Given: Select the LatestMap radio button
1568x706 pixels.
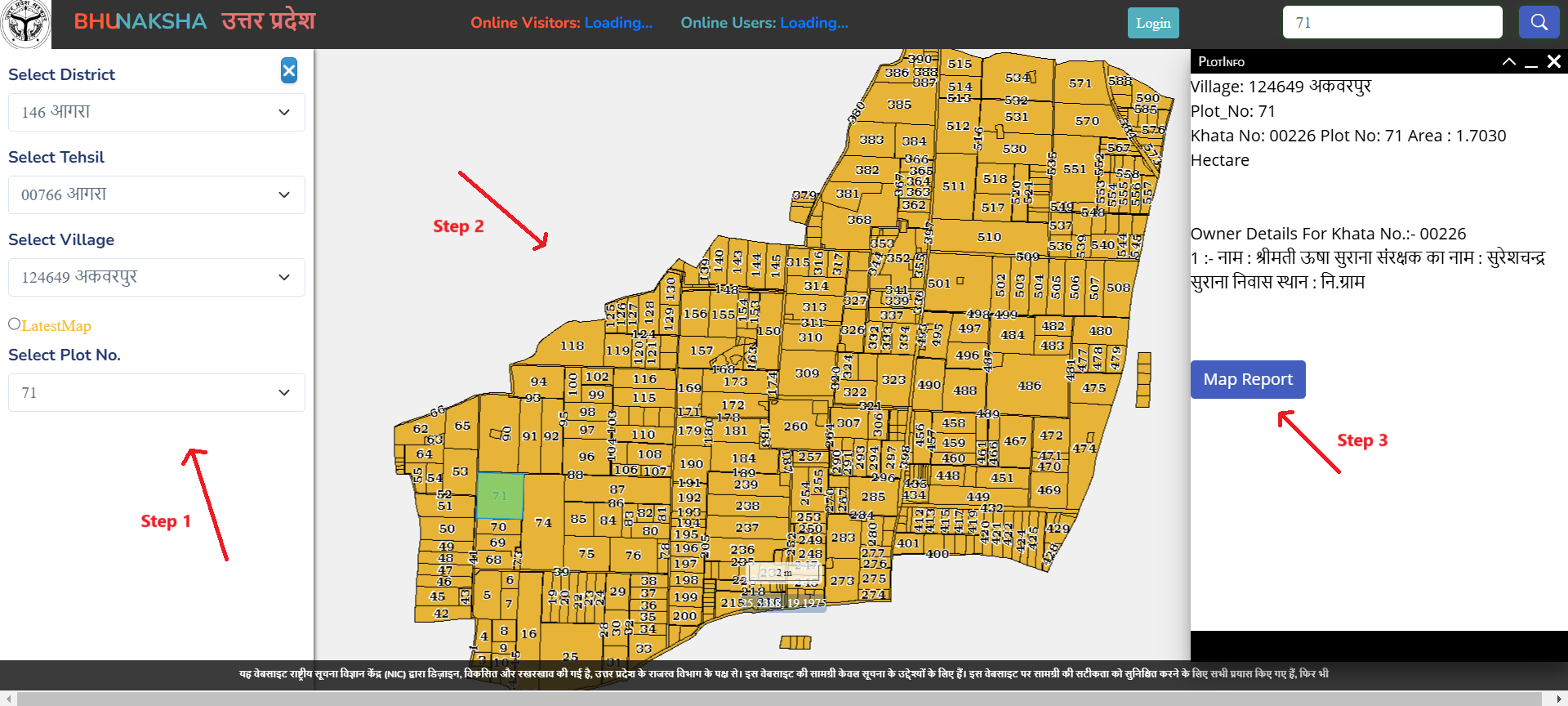Looking at the screenshot, I should 14,324.
